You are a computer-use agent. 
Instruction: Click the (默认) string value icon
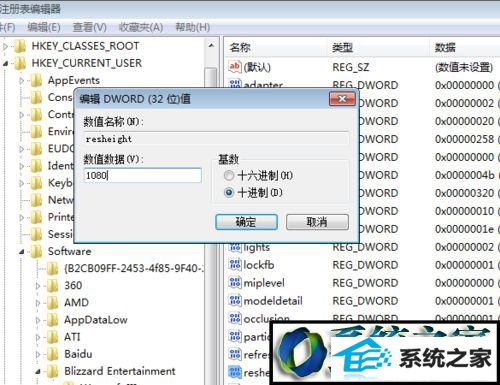[x=235, y=67]
